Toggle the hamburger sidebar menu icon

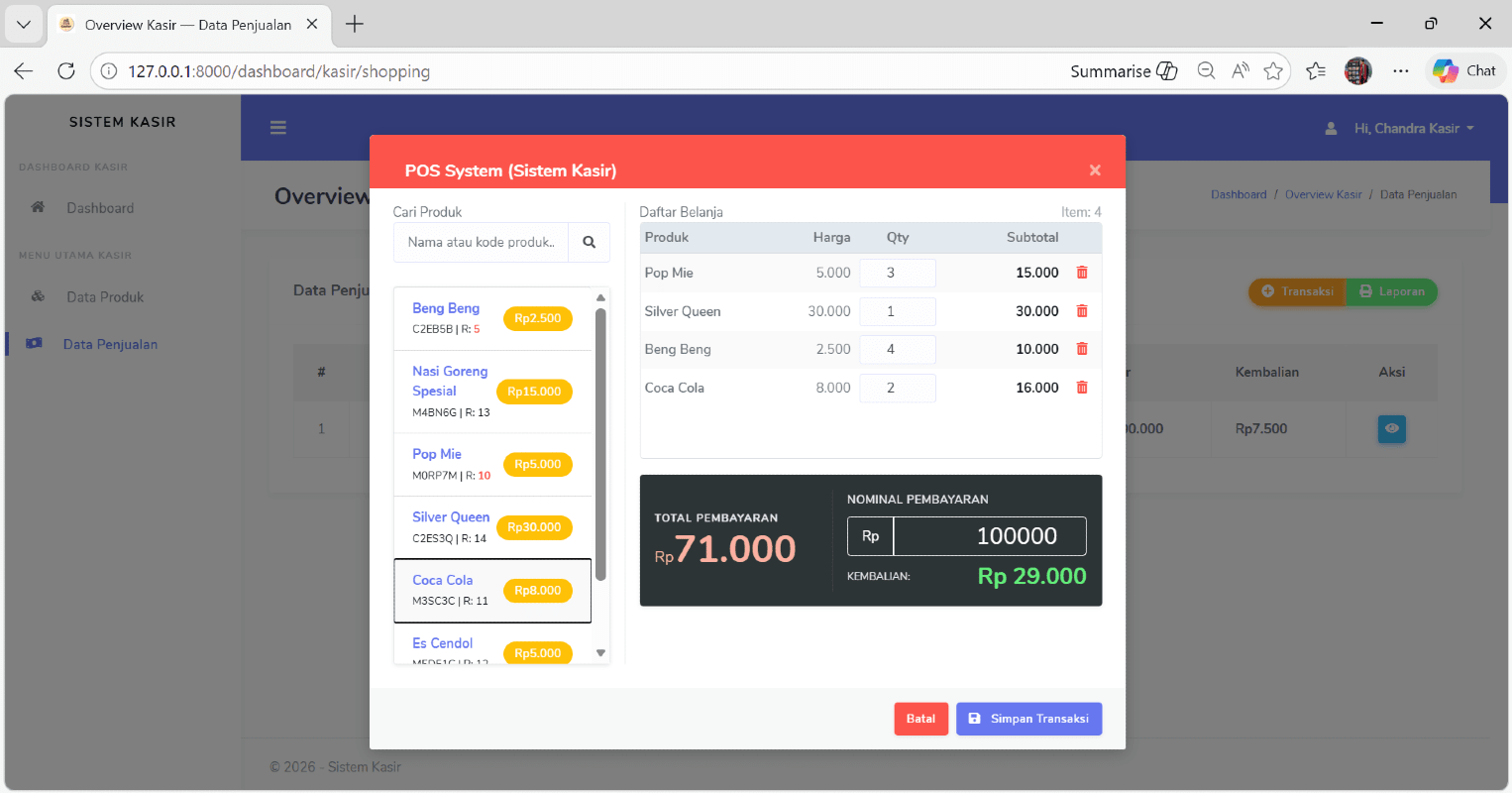point(278,127)
